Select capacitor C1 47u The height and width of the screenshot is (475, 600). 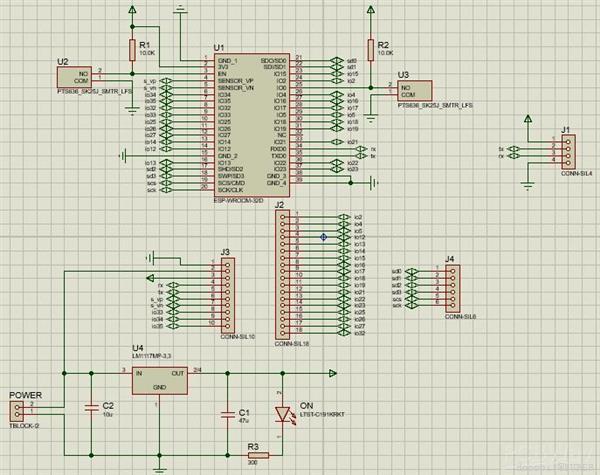coord(228,414)
